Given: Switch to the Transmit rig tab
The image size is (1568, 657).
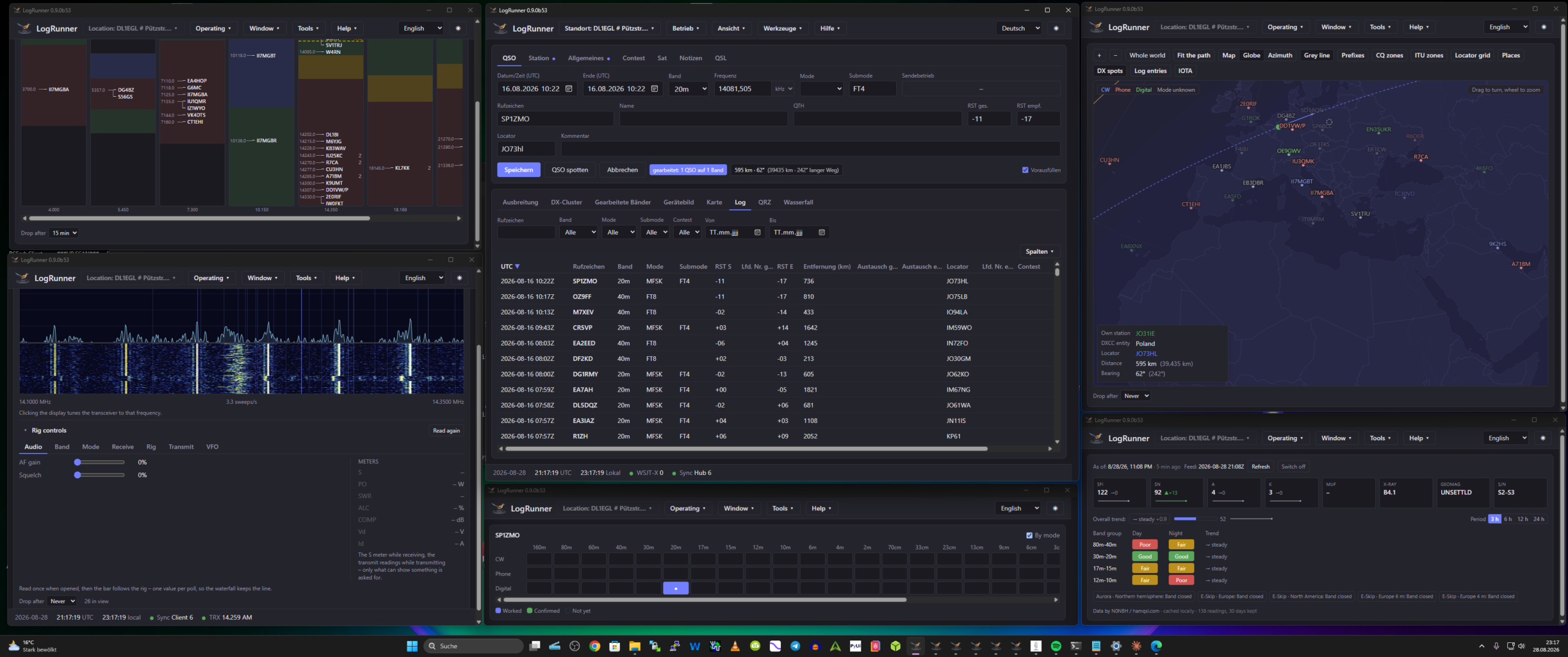Looking at the screenshot, I should 181,447.
